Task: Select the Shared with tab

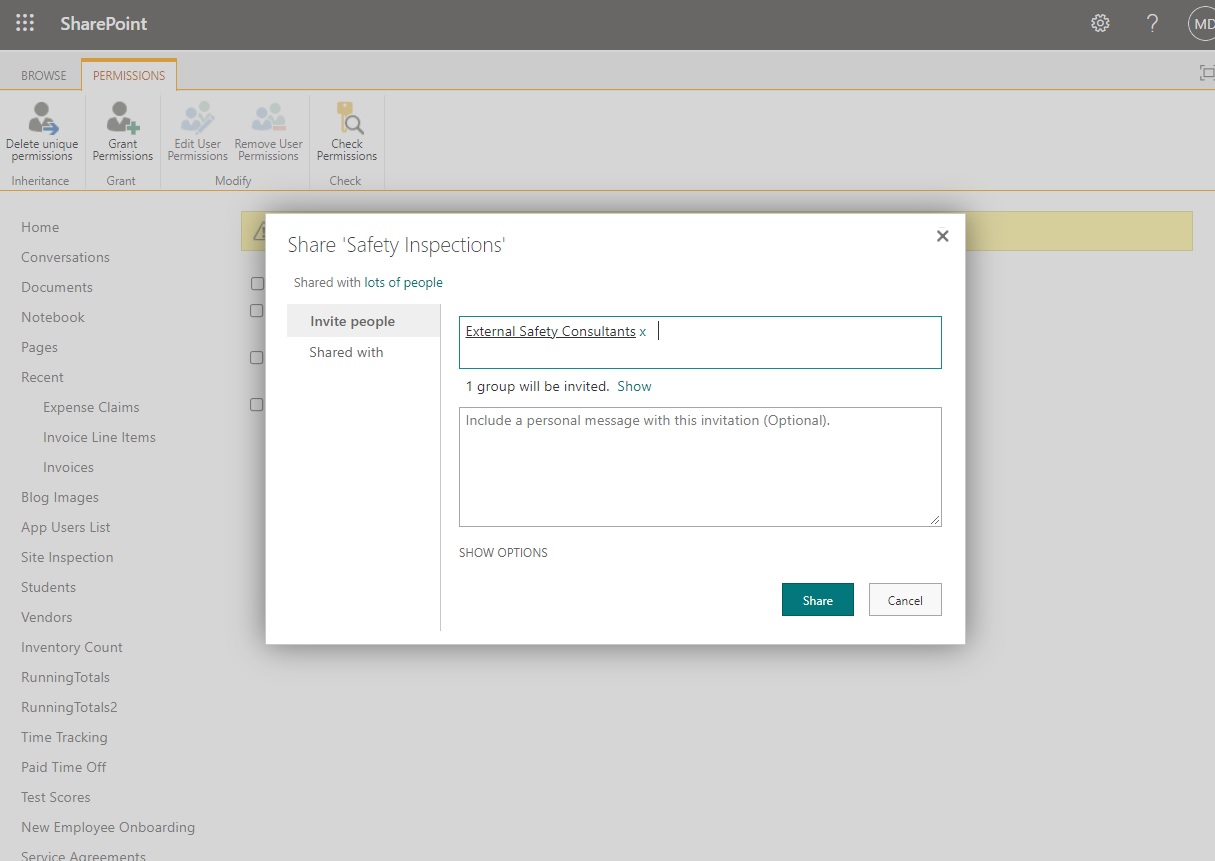Action: 346,352
